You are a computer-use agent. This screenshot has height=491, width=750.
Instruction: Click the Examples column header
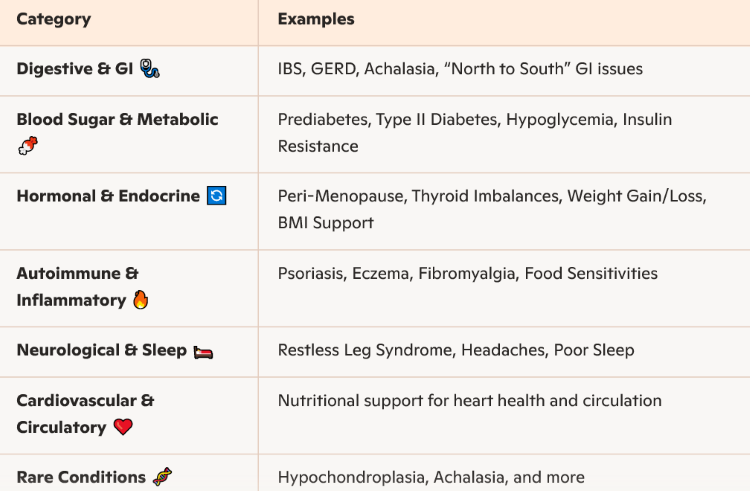(x=316, y=19)
